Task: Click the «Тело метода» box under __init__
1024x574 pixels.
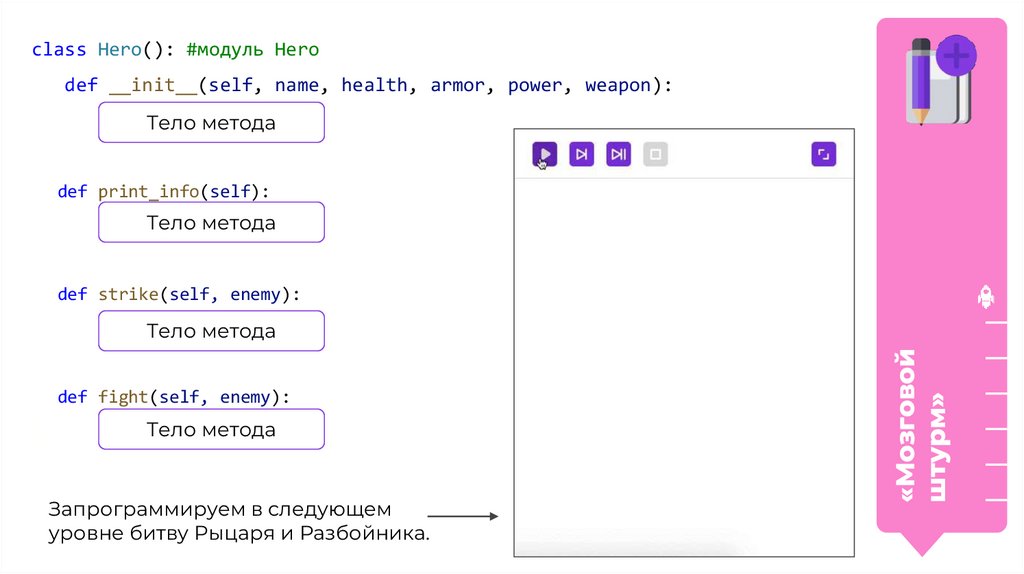Action: (x=211, y=122)
